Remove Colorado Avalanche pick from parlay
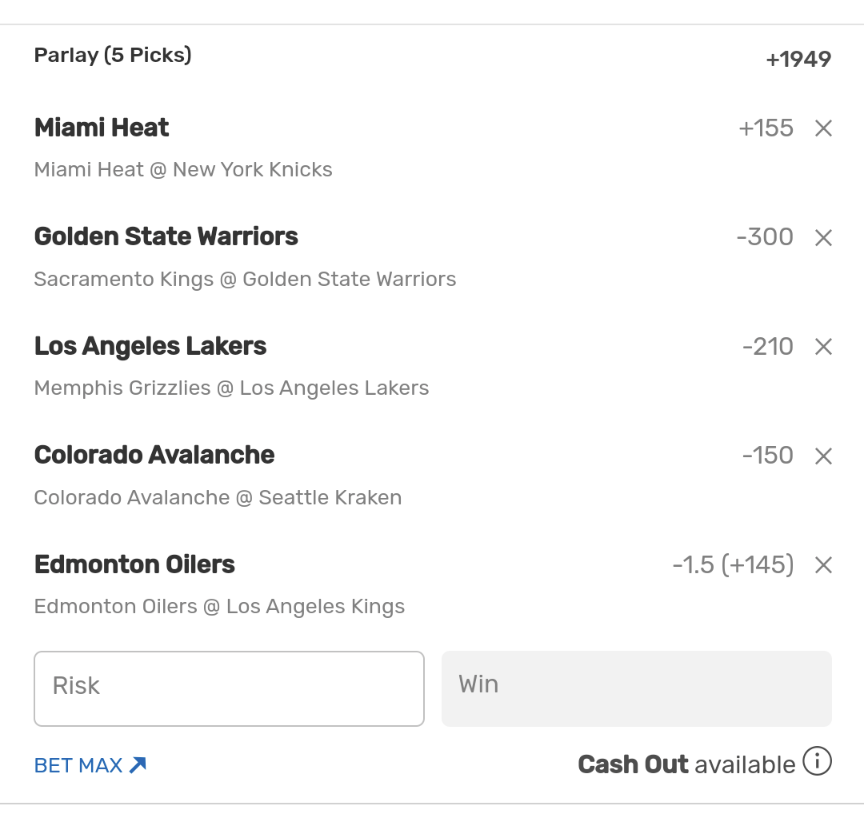 [x=823, y=456]
